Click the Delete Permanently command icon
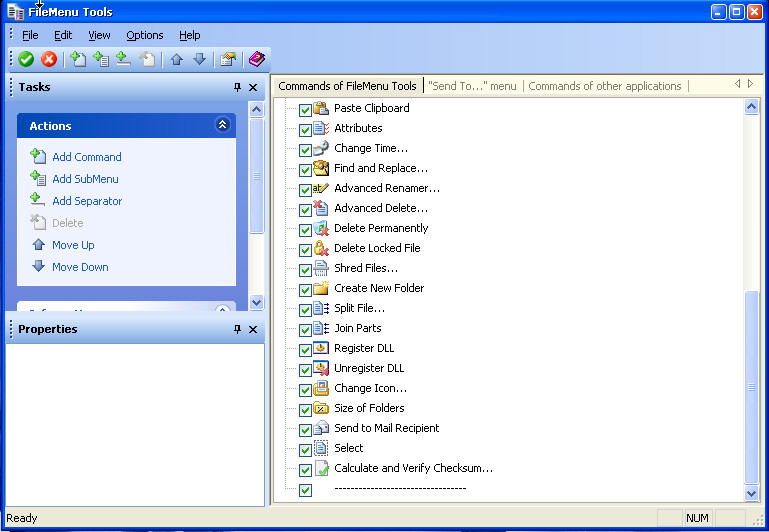Viewport: 769px width, 532px height. pyautogui.click(x=321, y=228)
